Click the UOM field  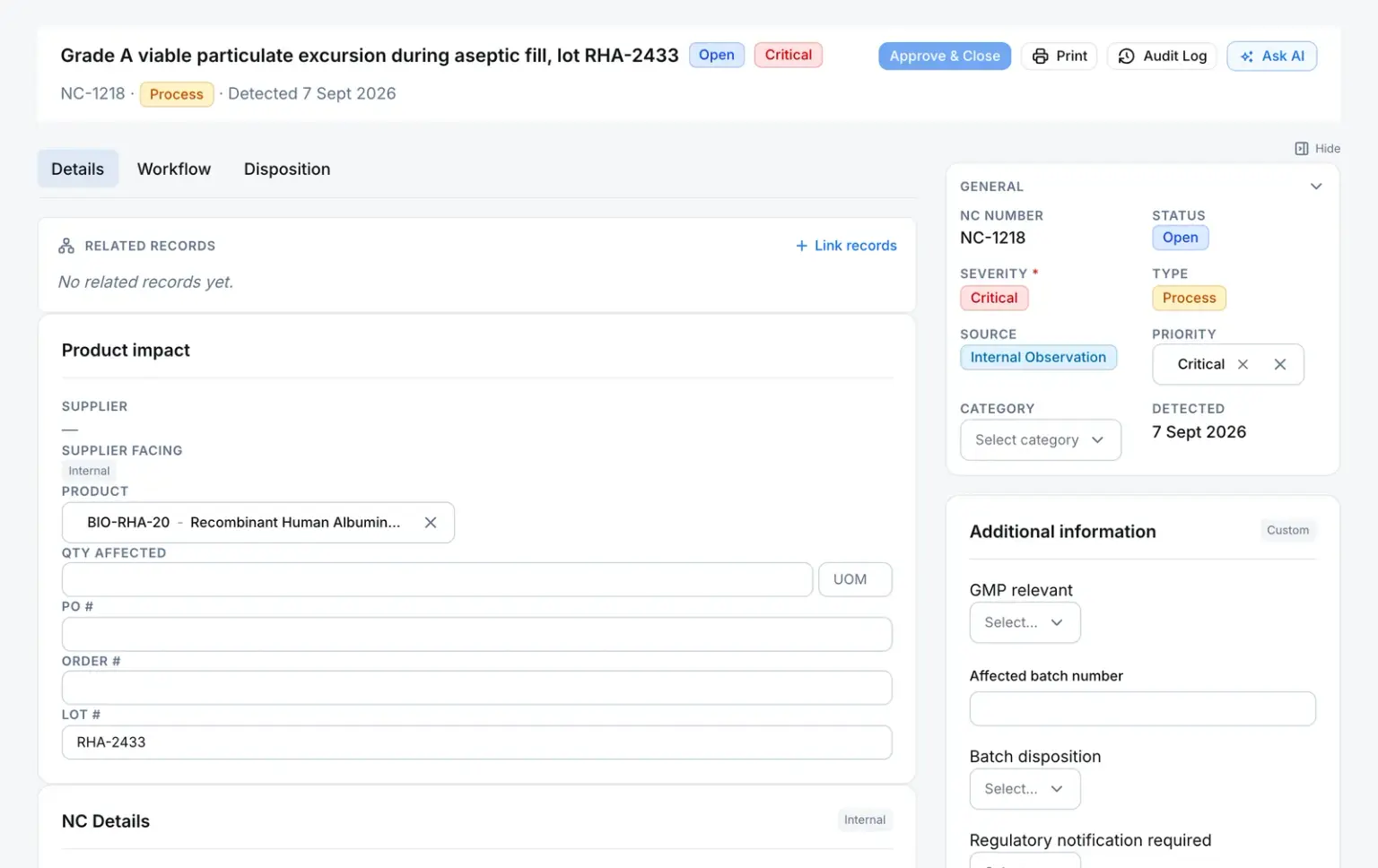pyautogui.click(x=855, y=579)
